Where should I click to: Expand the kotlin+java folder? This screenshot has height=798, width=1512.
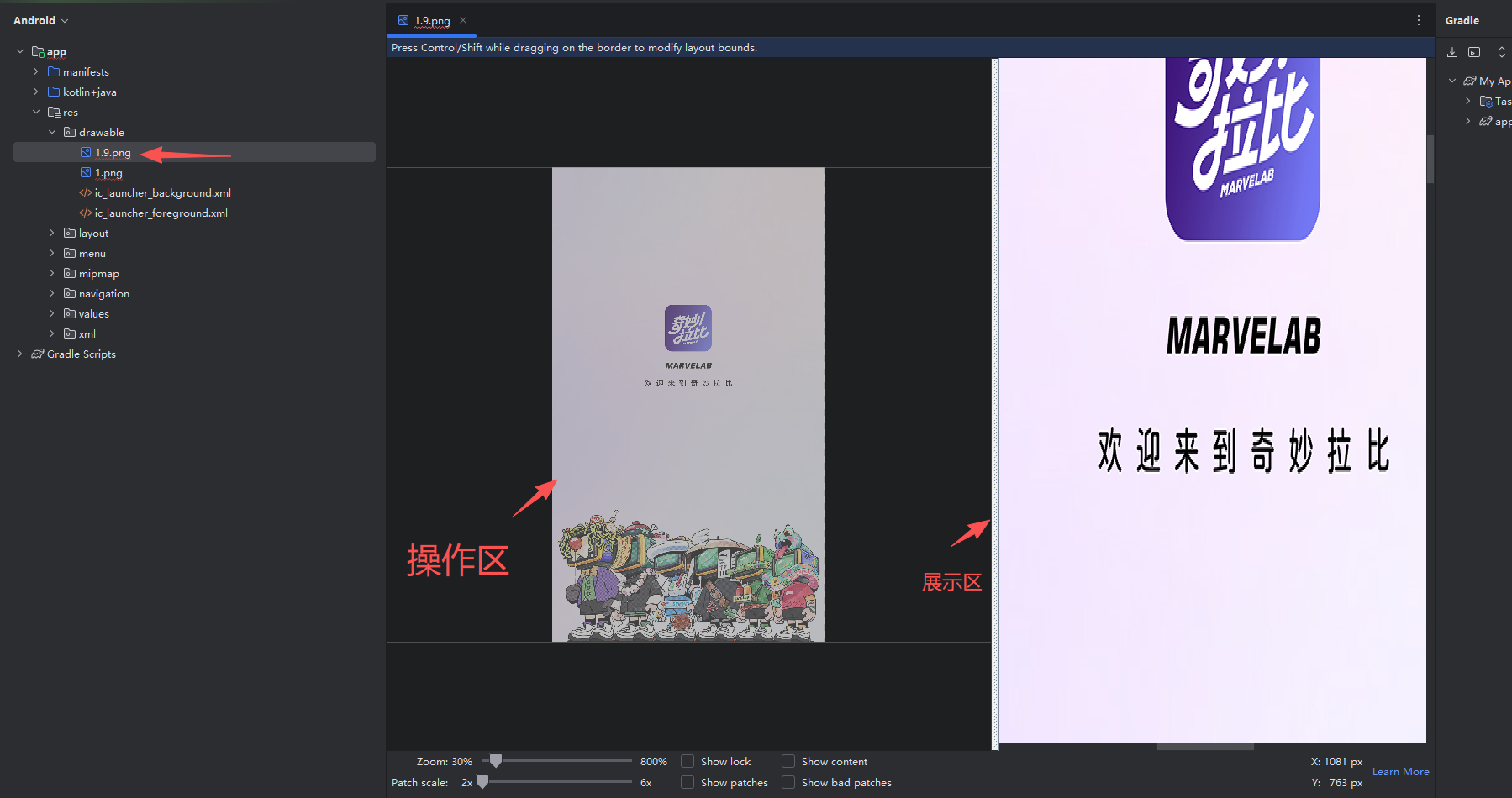click(x=36, y=92)
